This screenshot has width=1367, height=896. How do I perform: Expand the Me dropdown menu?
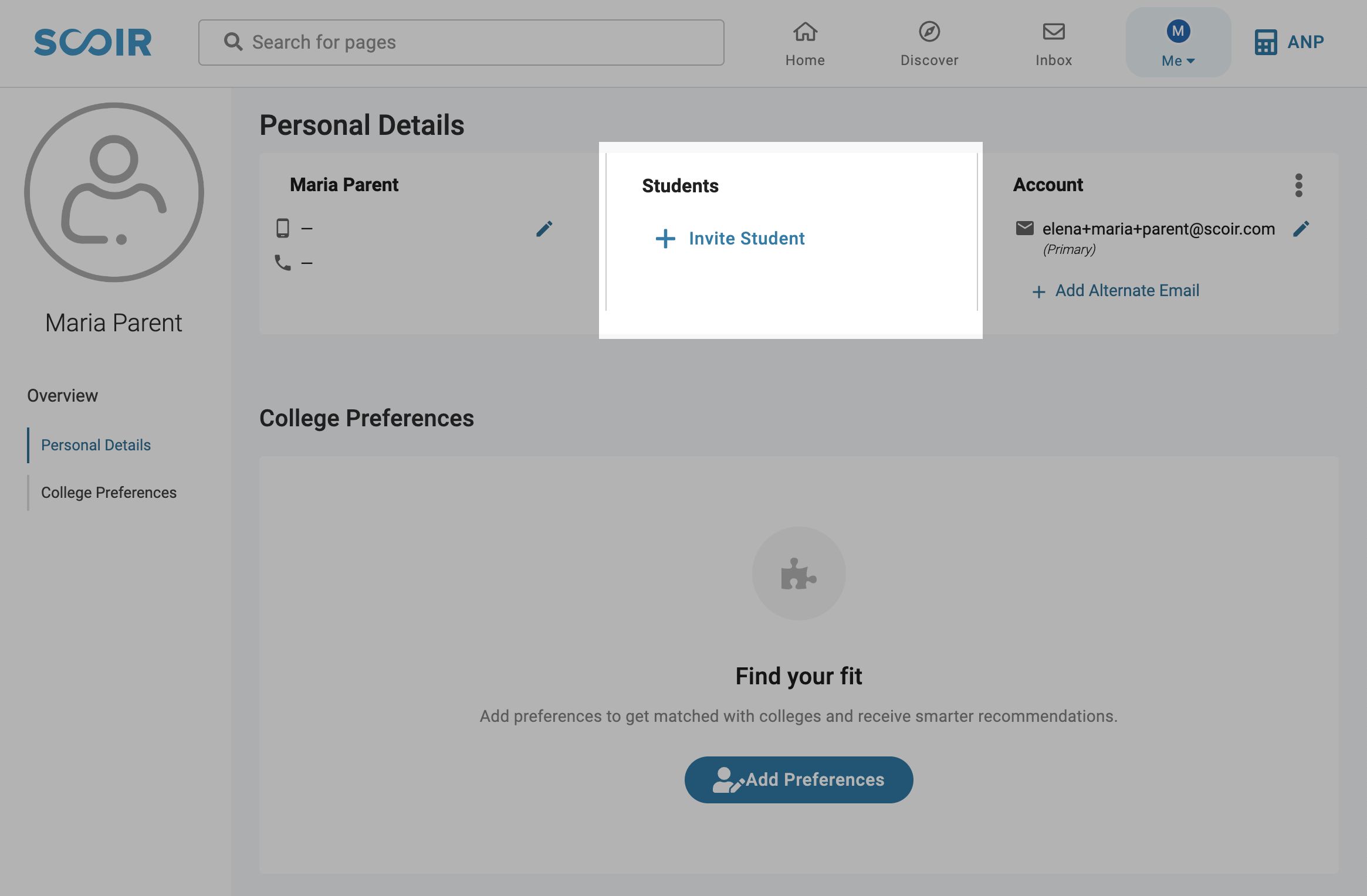1178,60
